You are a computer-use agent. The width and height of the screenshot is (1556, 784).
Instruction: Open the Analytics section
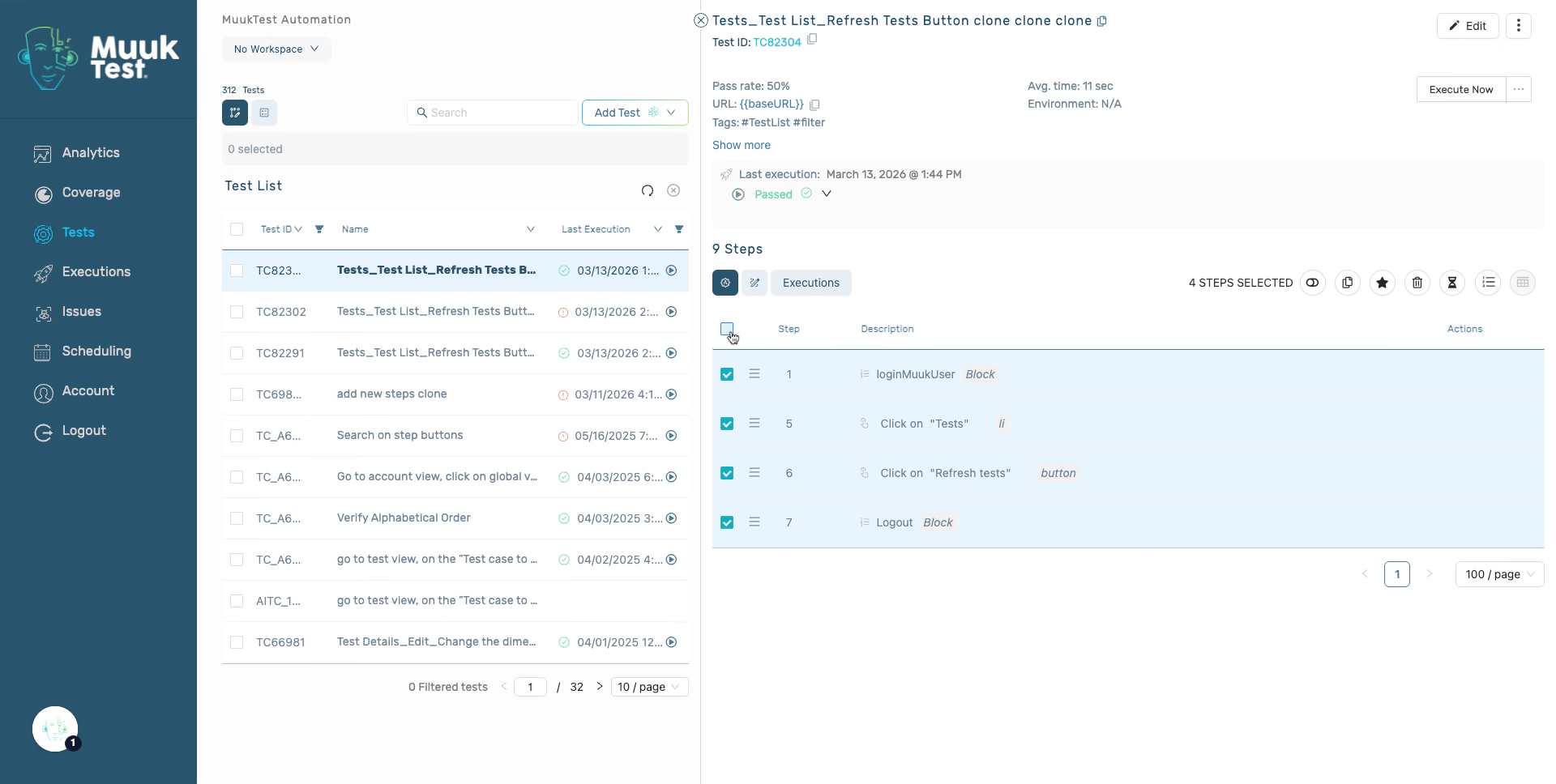point(77,153)
